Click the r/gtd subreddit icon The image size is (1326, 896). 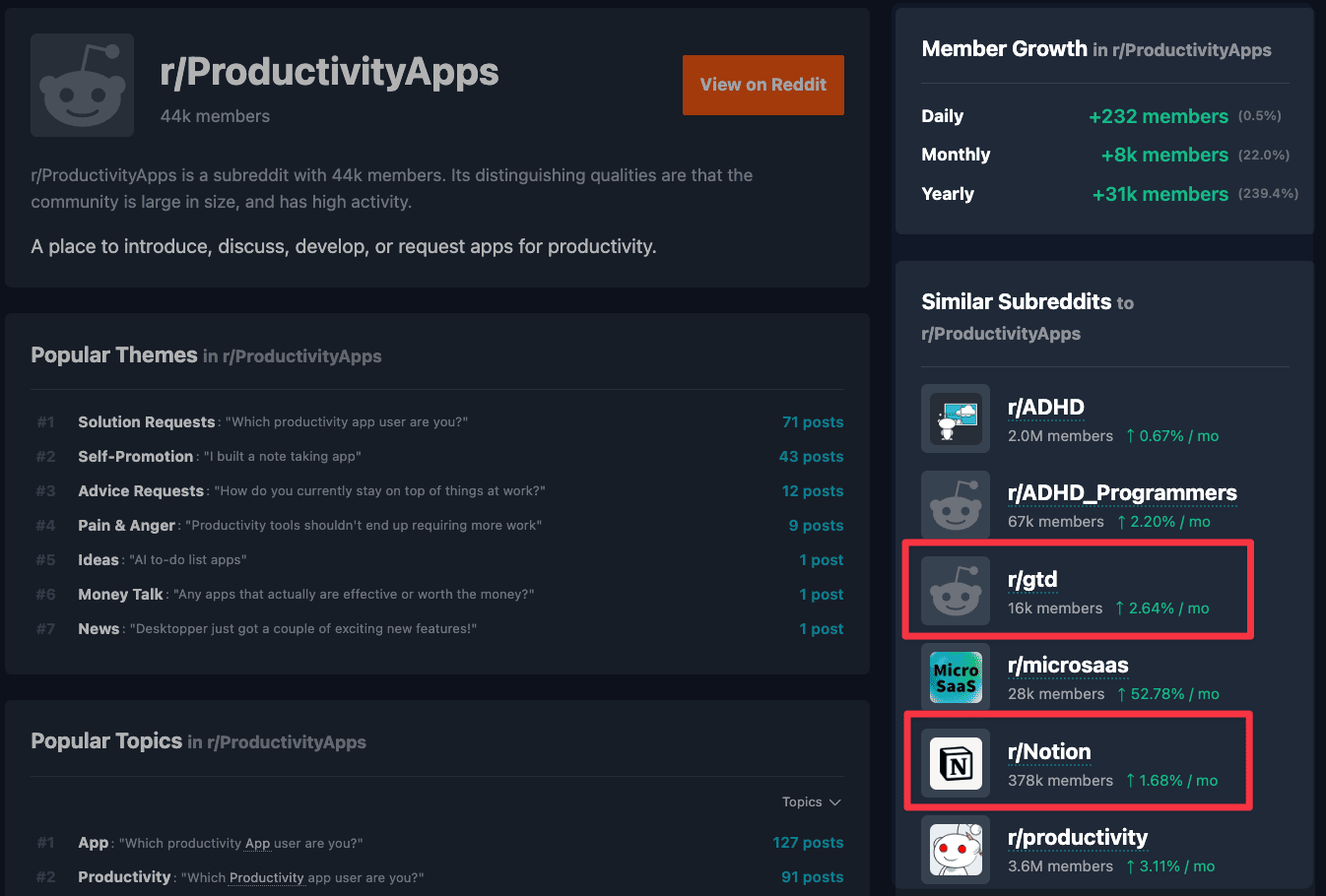[x=955, y=592]
